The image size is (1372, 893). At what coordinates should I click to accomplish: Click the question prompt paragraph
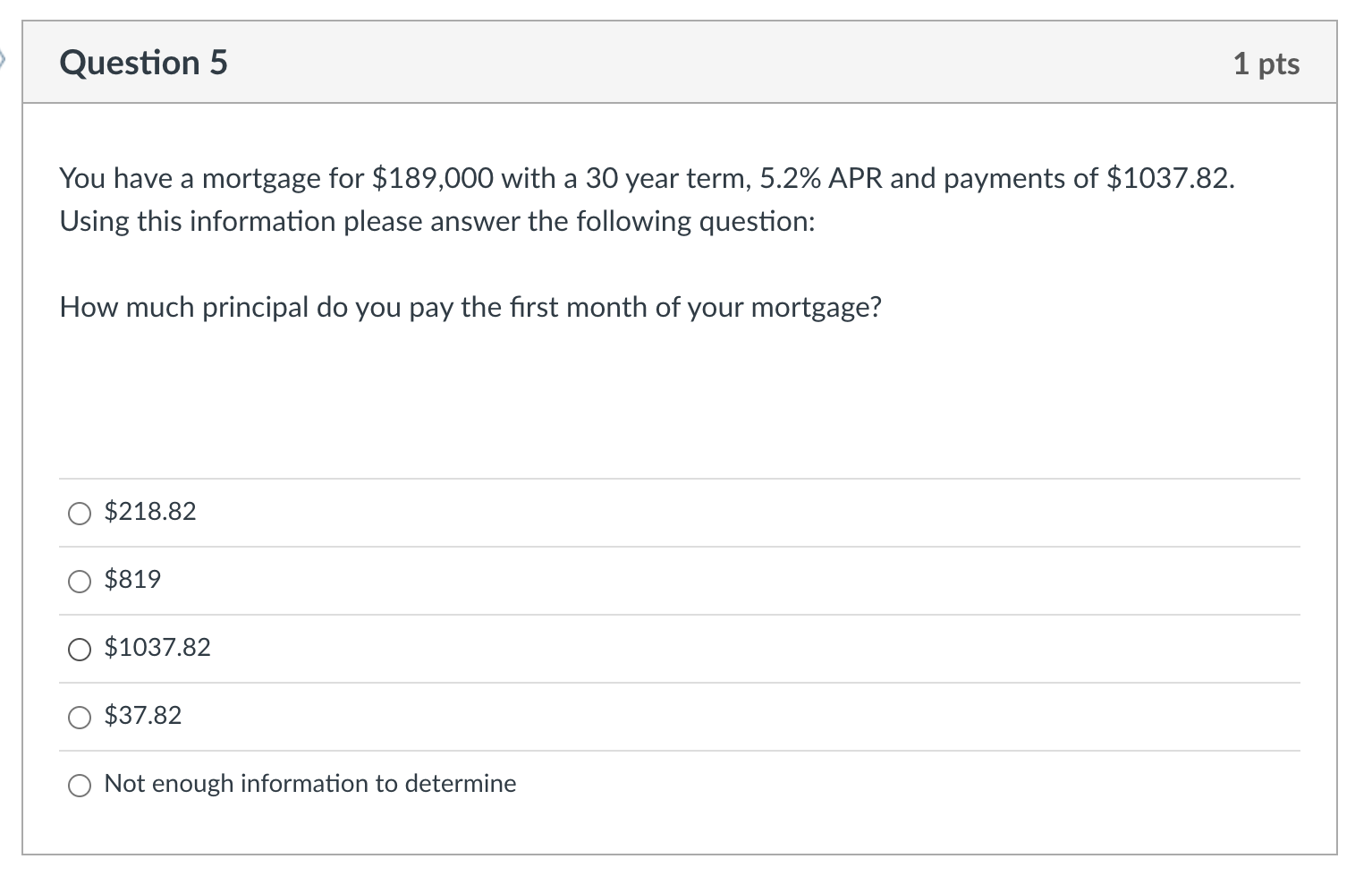click(x=470, y=307)
